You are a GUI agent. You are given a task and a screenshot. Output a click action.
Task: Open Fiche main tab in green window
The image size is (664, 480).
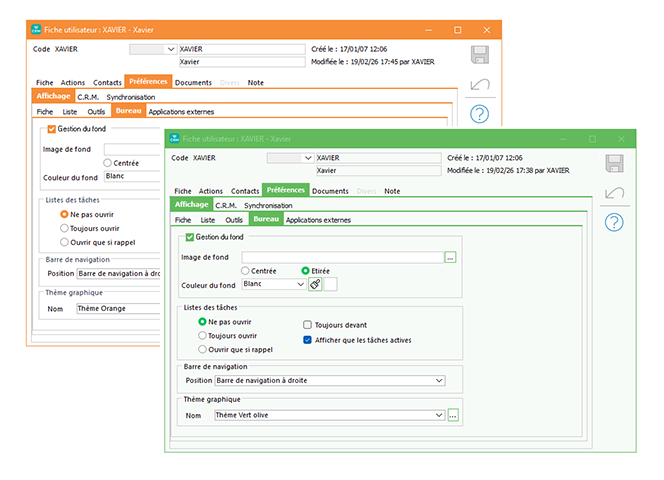183,191
